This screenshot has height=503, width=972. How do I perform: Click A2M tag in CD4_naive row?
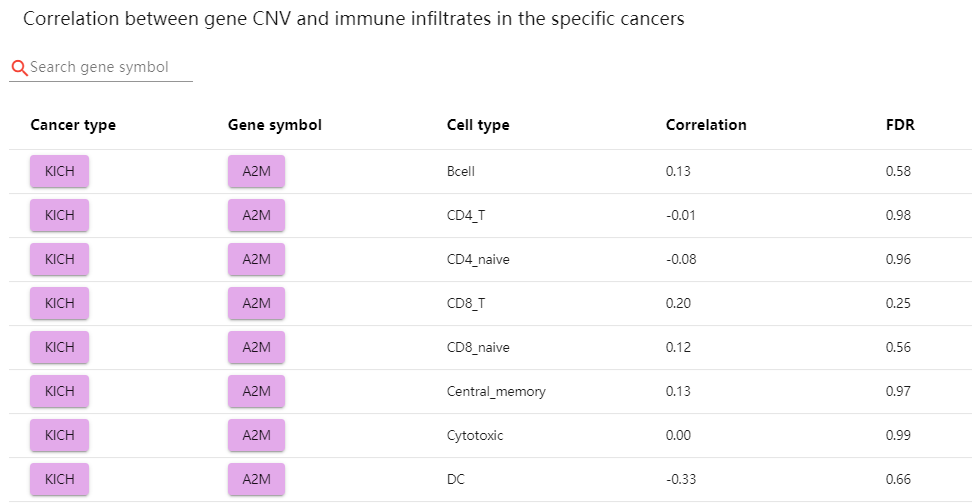257,259
